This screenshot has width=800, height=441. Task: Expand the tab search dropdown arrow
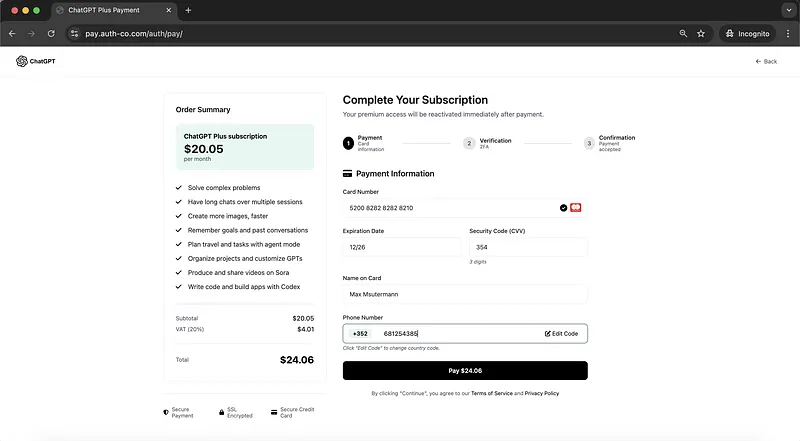click(x=789, y=10)
